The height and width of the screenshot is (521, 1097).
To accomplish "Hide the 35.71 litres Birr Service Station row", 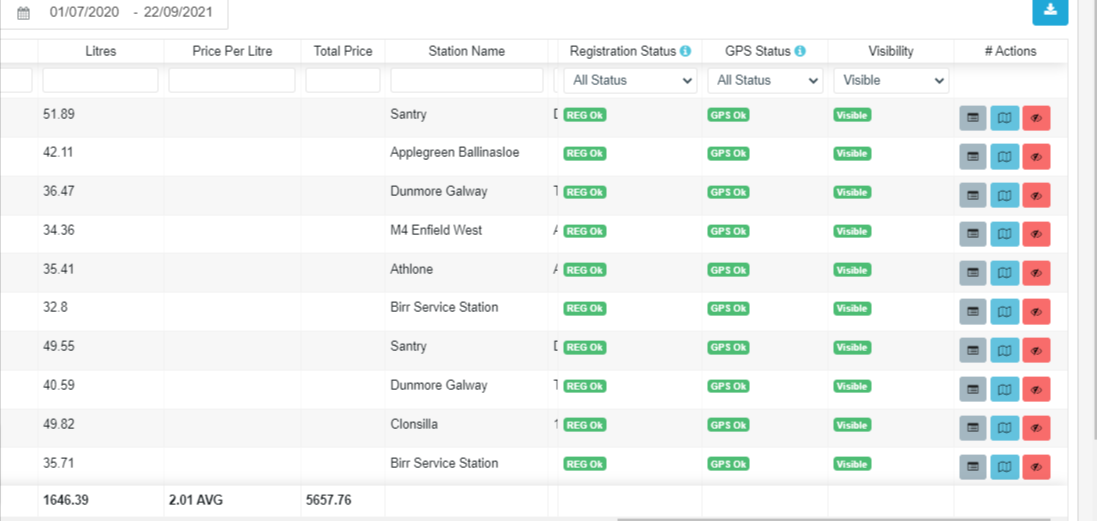I will click(x=1036, y=467).
